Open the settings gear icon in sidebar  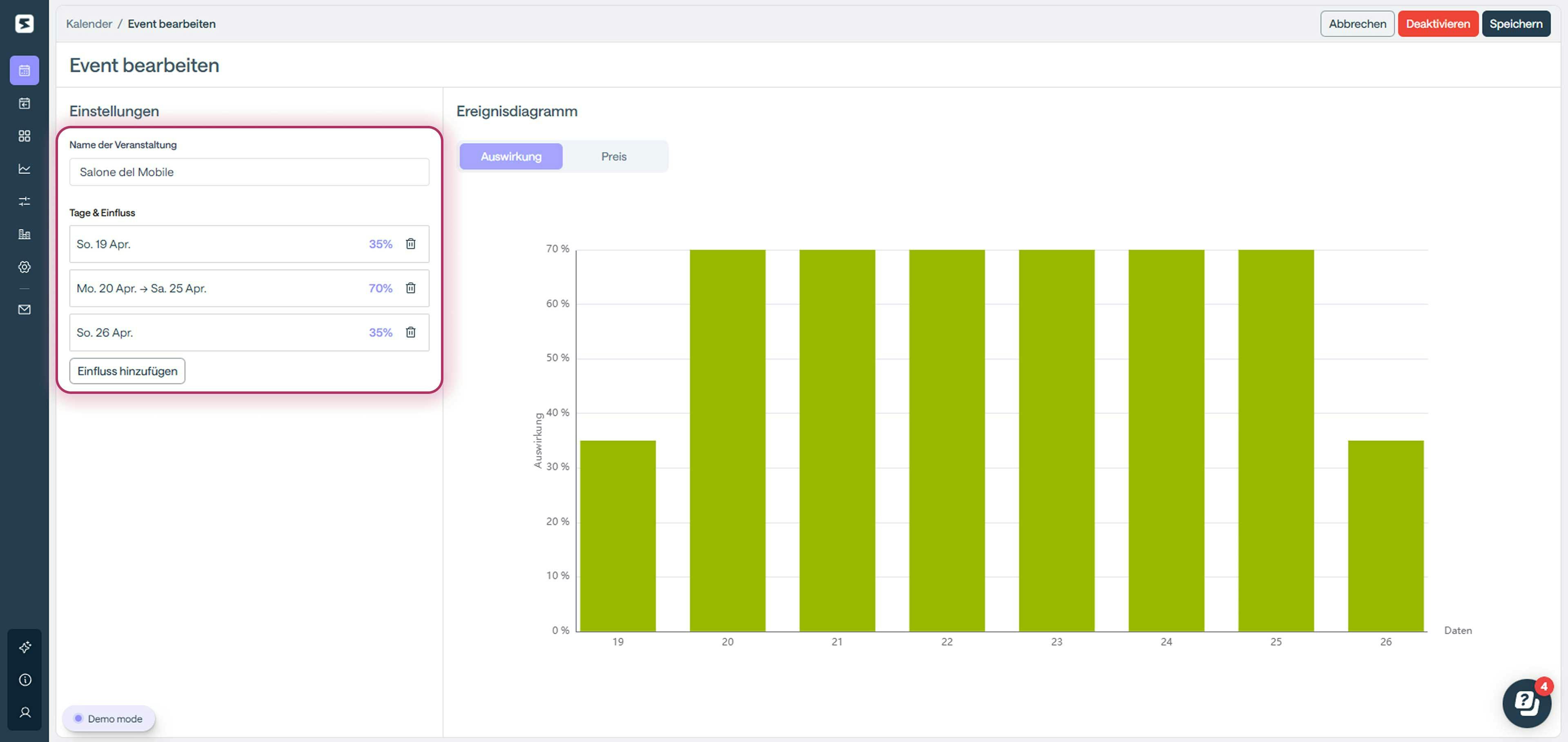(x=24, y=267)
